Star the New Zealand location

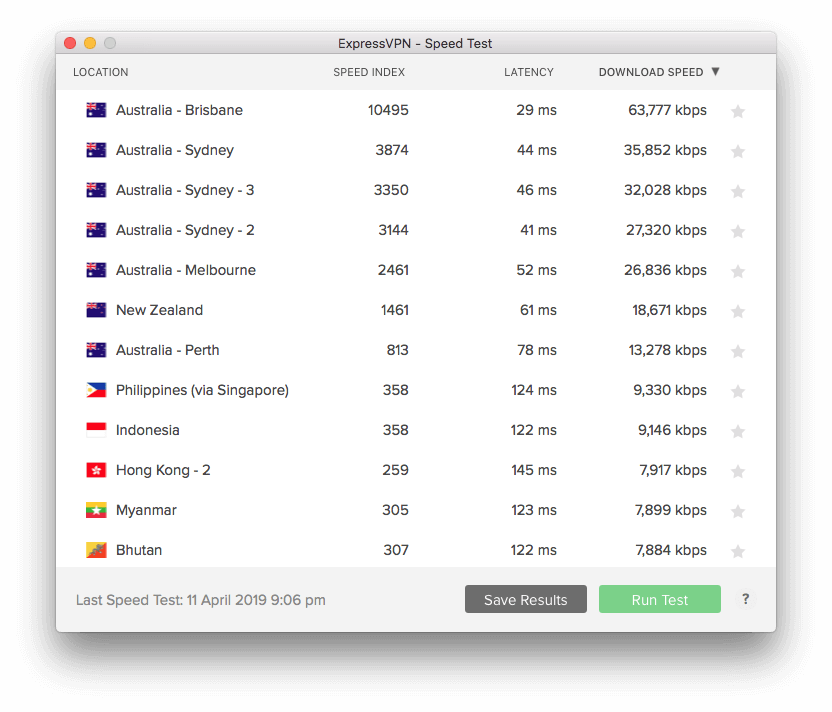(738, 311)
